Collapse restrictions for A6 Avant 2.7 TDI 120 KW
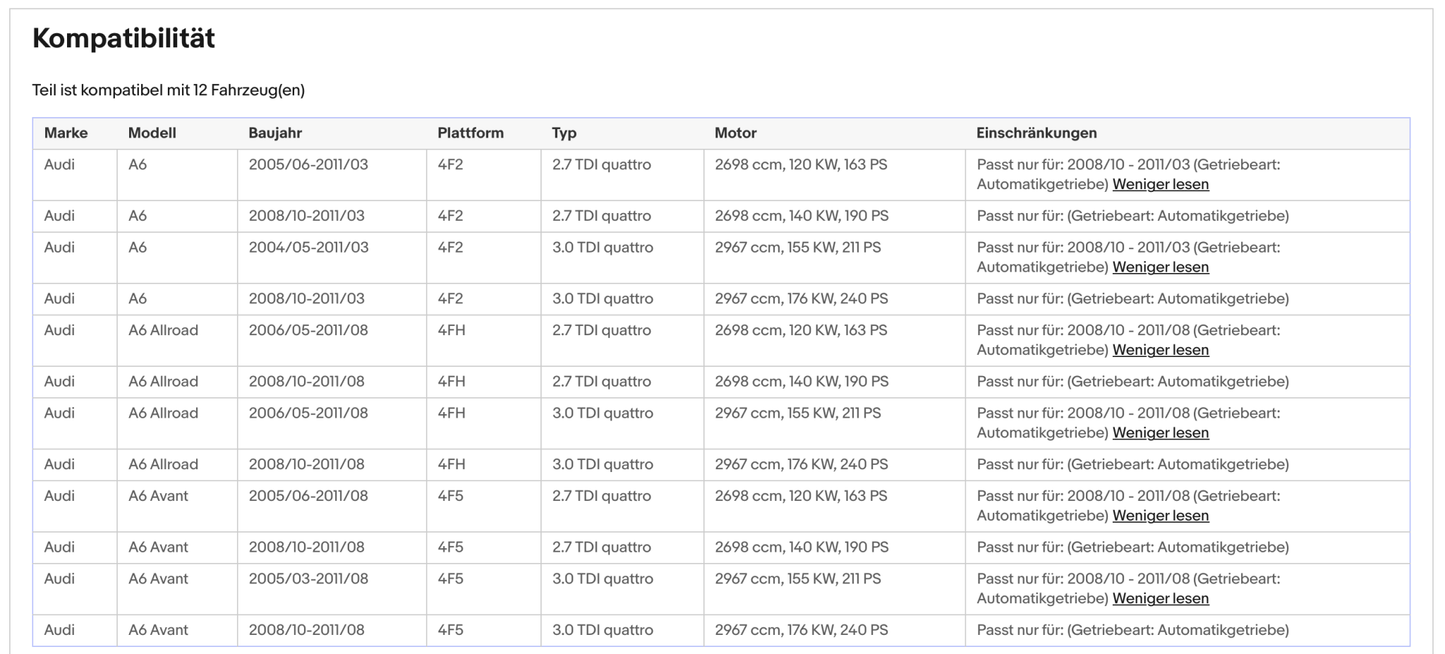 pyautogui.click(x=1160, y=517)
